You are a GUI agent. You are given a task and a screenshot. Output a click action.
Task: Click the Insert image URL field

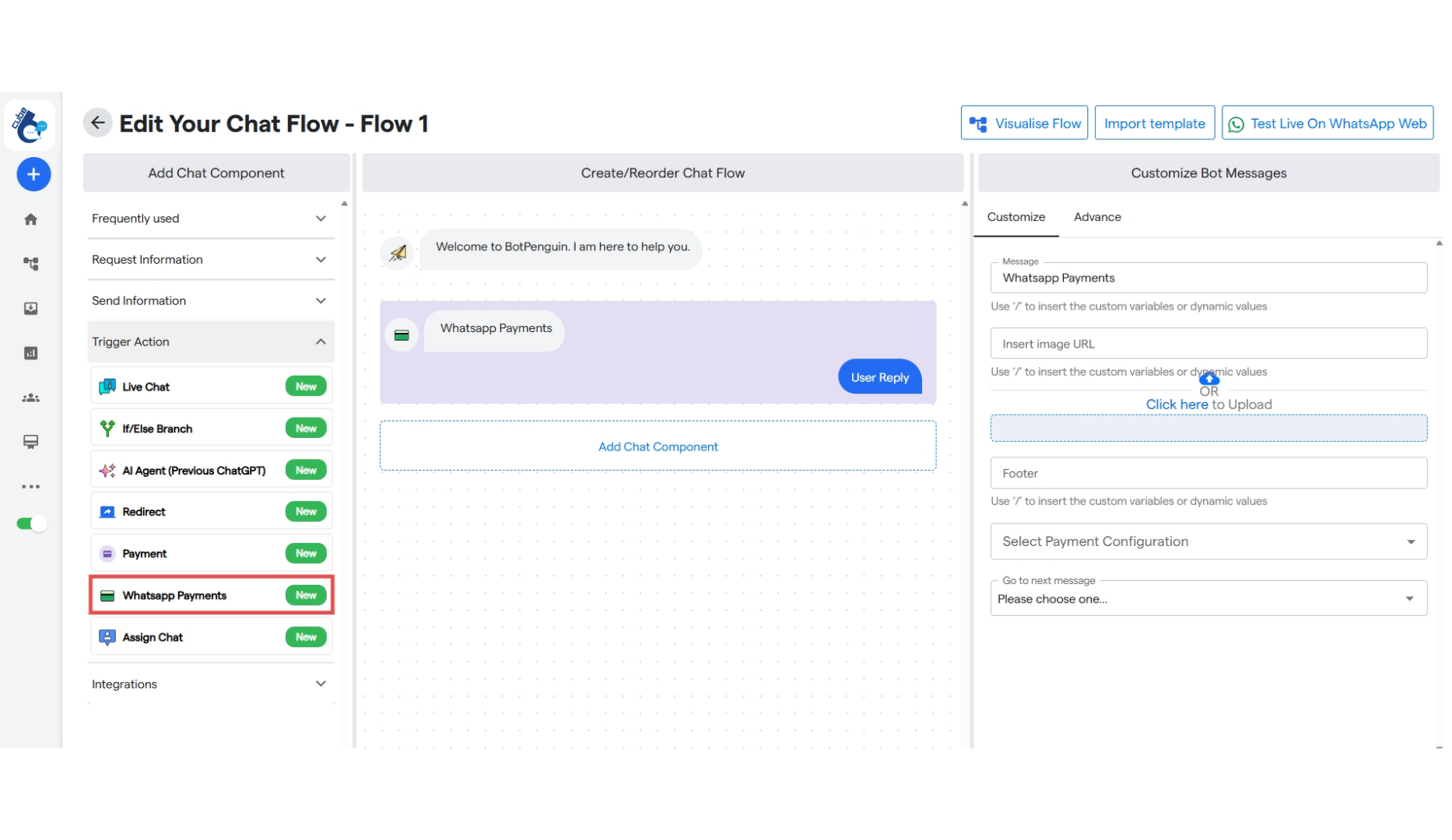click(1208, 344)
